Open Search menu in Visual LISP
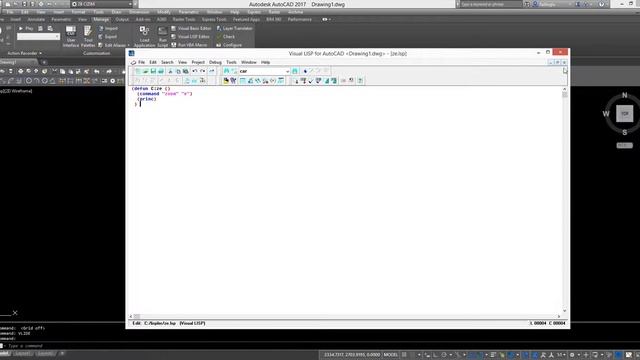This screenshot has width=640, height=360. (x=167, y=62)
